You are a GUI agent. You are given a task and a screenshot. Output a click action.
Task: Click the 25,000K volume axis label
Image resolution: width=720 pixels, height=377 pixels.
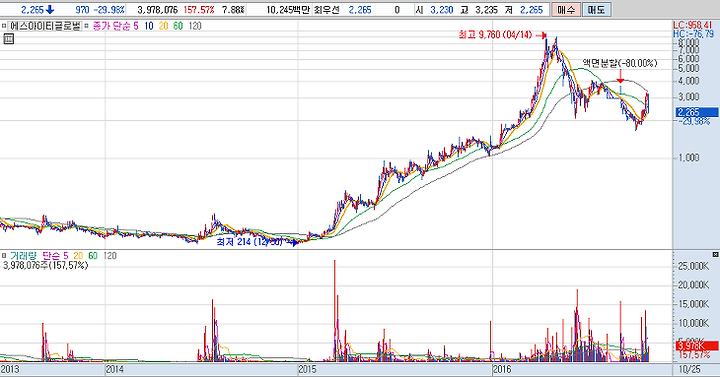coord(693,266)
